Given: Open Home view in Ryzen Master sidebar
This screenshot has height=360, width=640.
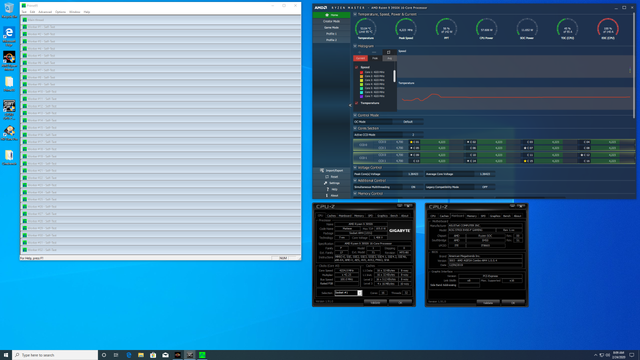Looking at the screenshot, I should pyautogui.click(x=331, y=15).
